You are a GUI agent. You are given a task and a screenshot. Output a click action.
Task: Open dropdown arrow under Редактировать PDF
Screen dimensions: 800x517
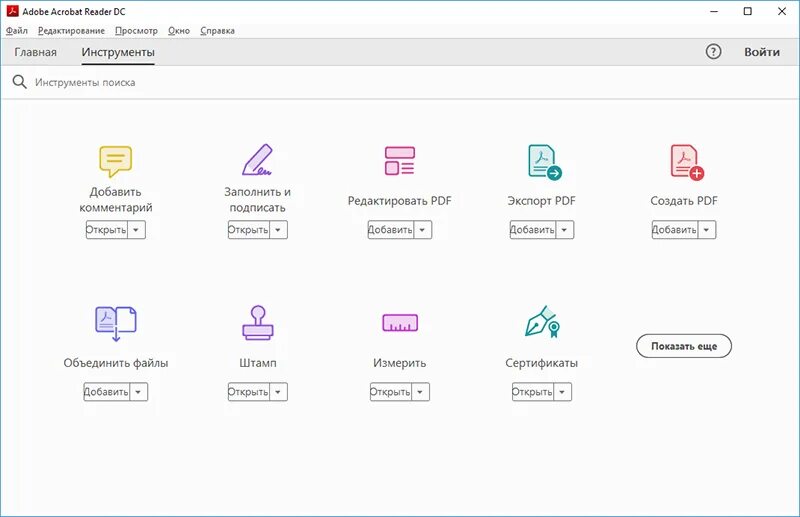coord(422,230)
